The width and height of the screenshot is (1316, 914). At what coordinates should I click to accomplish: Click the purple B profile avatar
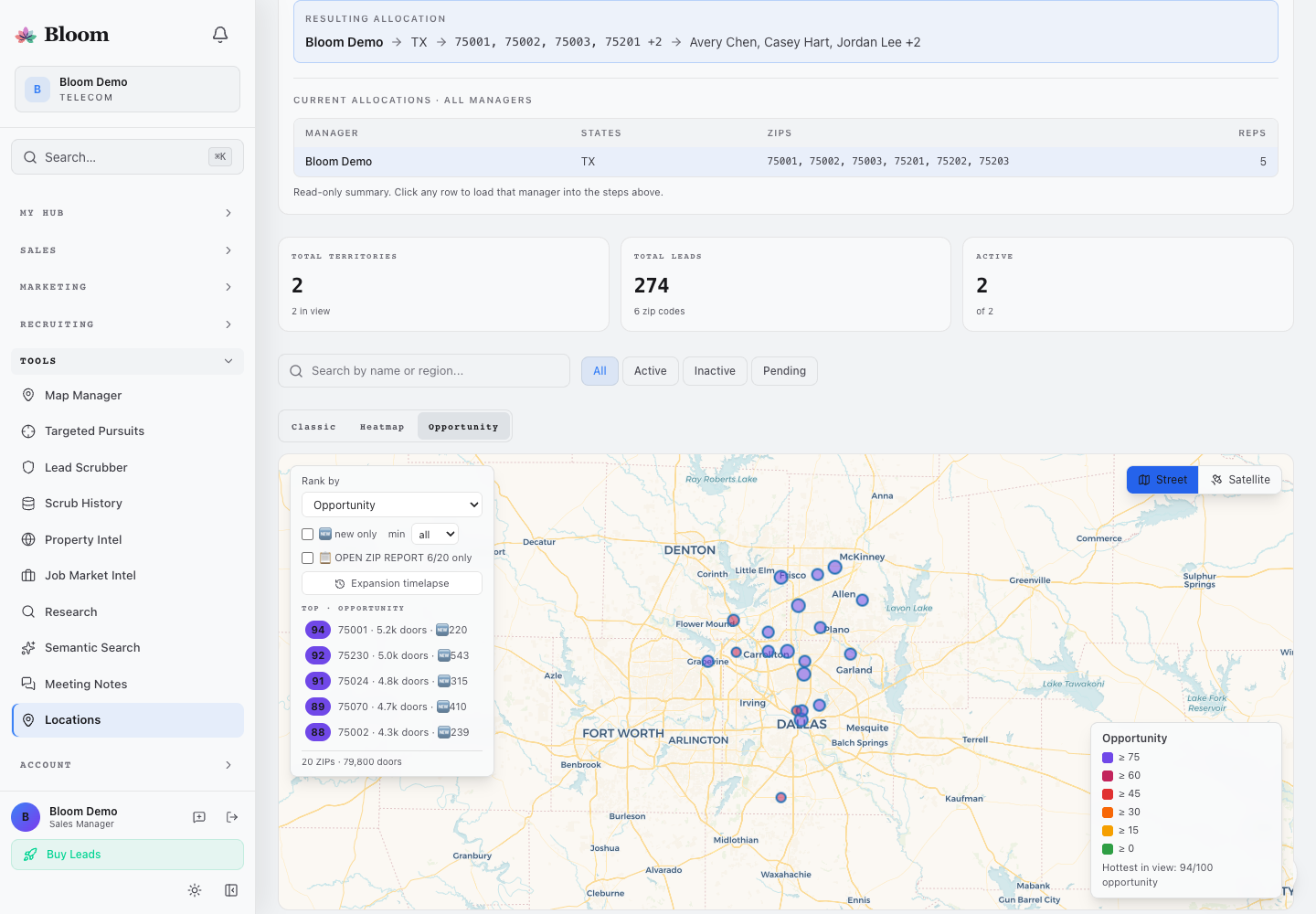26,817
